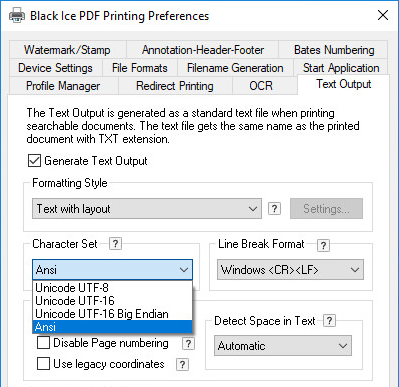Image resolution: width=399 pixels, height=387 pixels.
Task: Click the printer icon in title bar
Action: coord(17,15)
